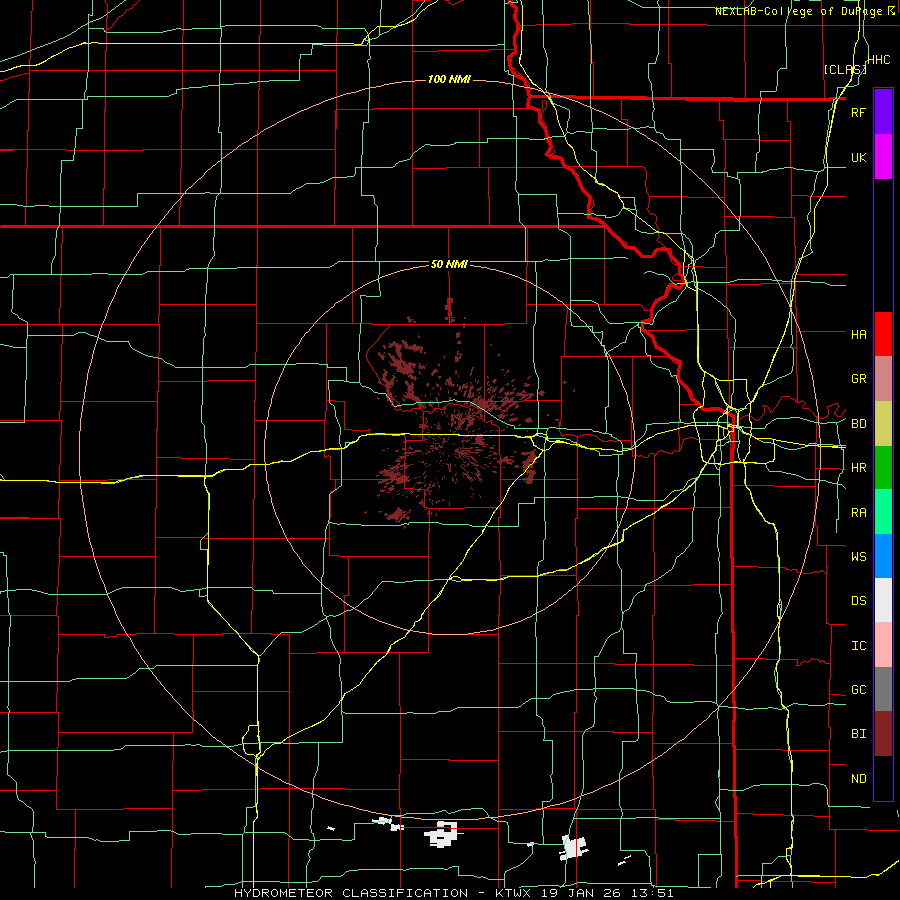Click the 'RA' legend label
Viewport: 900px width, 900px height.
coord(858,513)
